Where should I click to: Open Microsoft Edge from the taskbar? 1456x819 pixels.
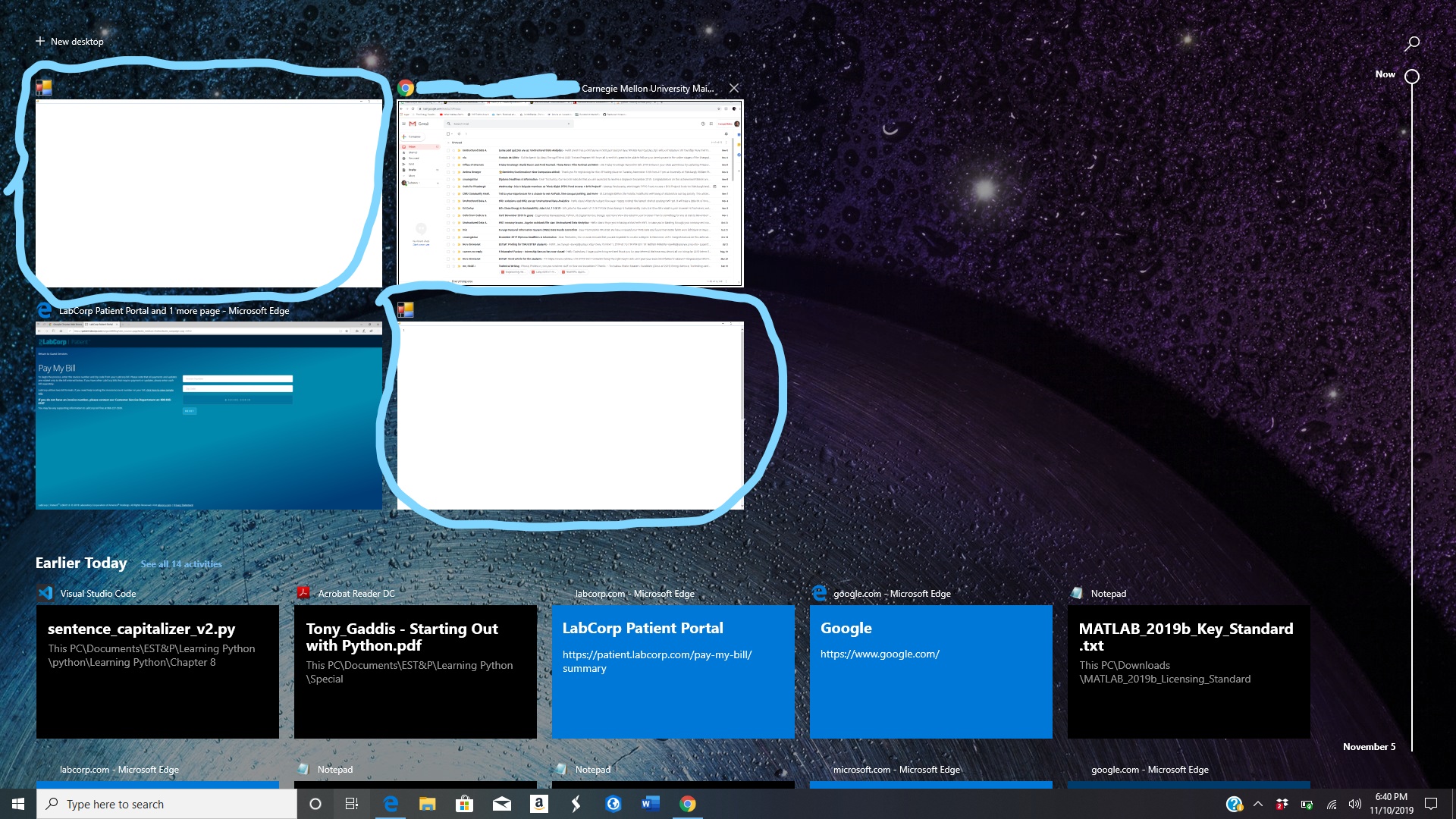(x=391, y=804)
